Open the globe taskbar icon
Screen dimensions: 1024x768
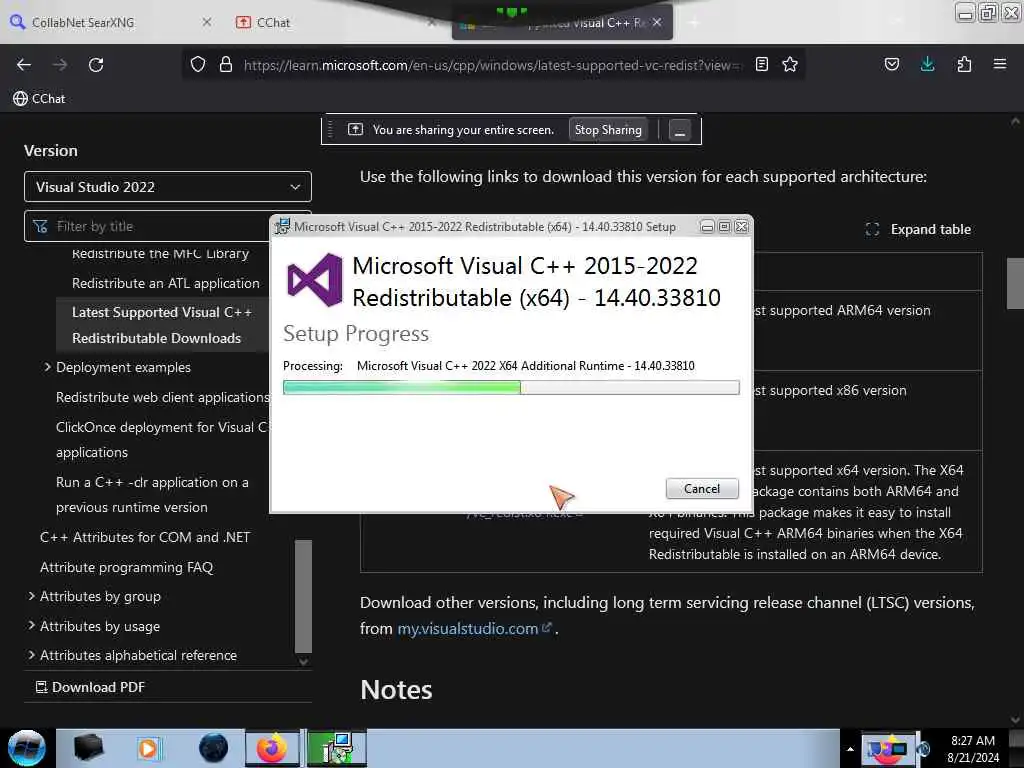[x=213, y=748]
